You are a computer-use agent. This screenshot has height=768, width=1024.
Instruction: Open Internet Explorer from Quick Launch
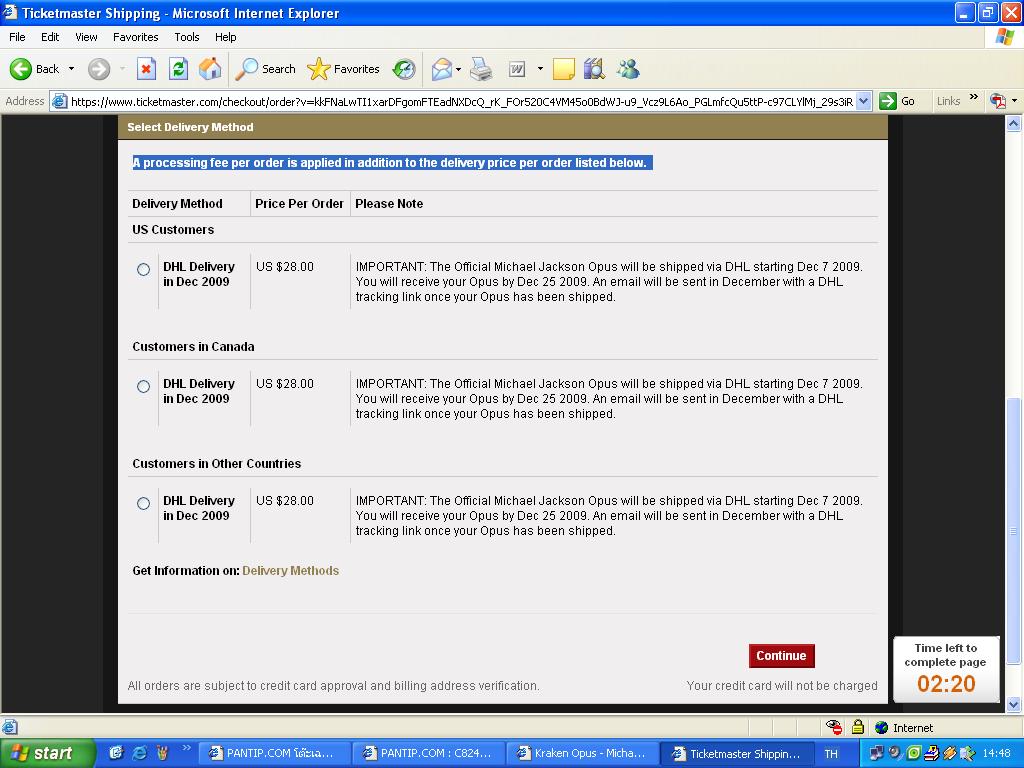click(x=140, y=753)
